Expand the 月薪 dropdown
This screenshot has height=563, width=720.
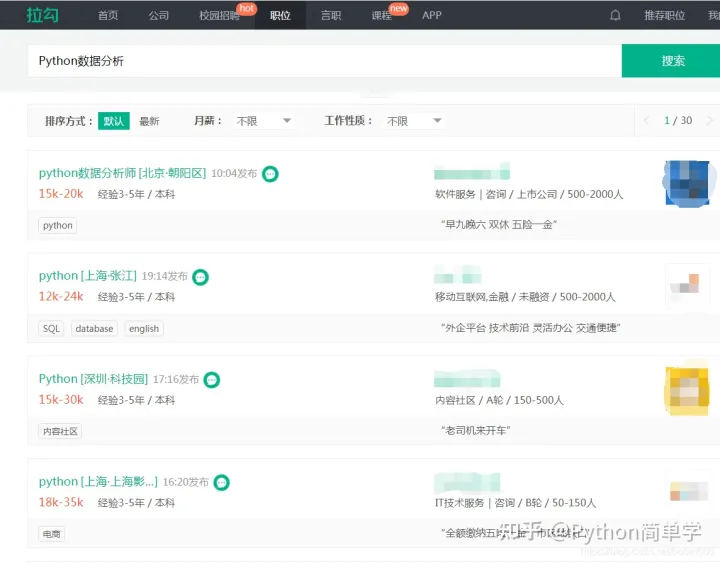[x=264, y=121]
